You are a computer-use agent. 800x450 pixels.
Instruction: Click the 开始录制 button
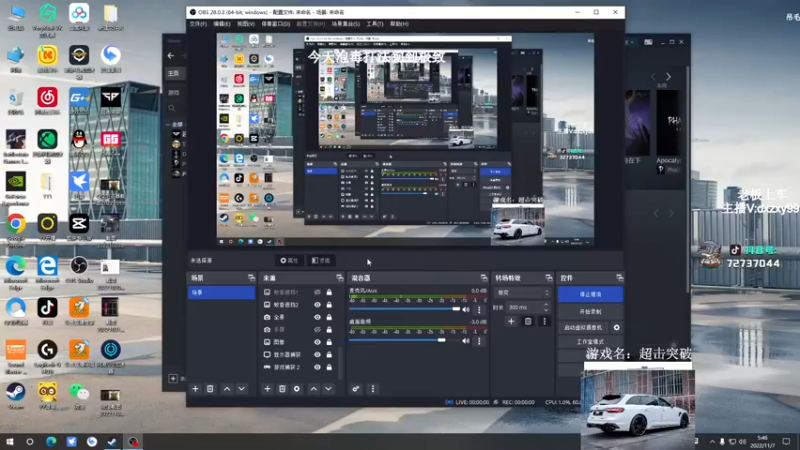pos(590,311)
